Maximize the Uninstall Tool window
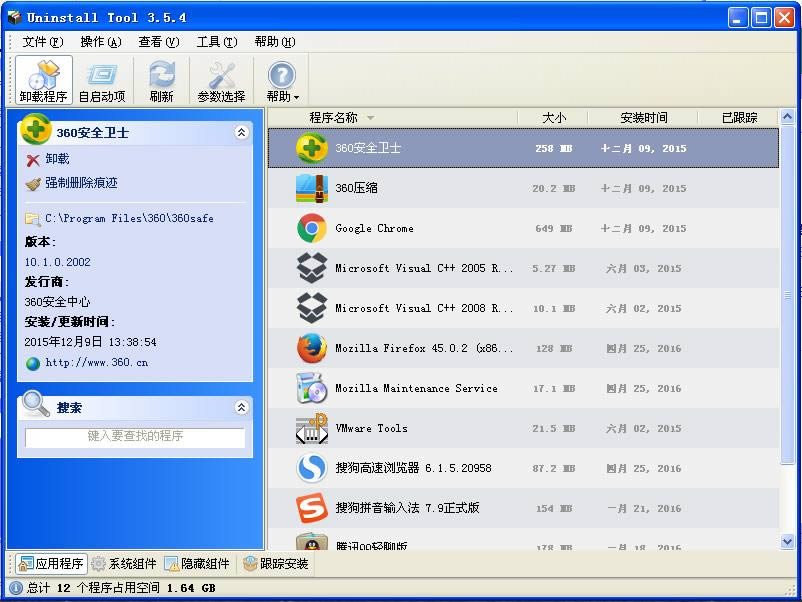This screenshot has height=602, width=802. 761,18
